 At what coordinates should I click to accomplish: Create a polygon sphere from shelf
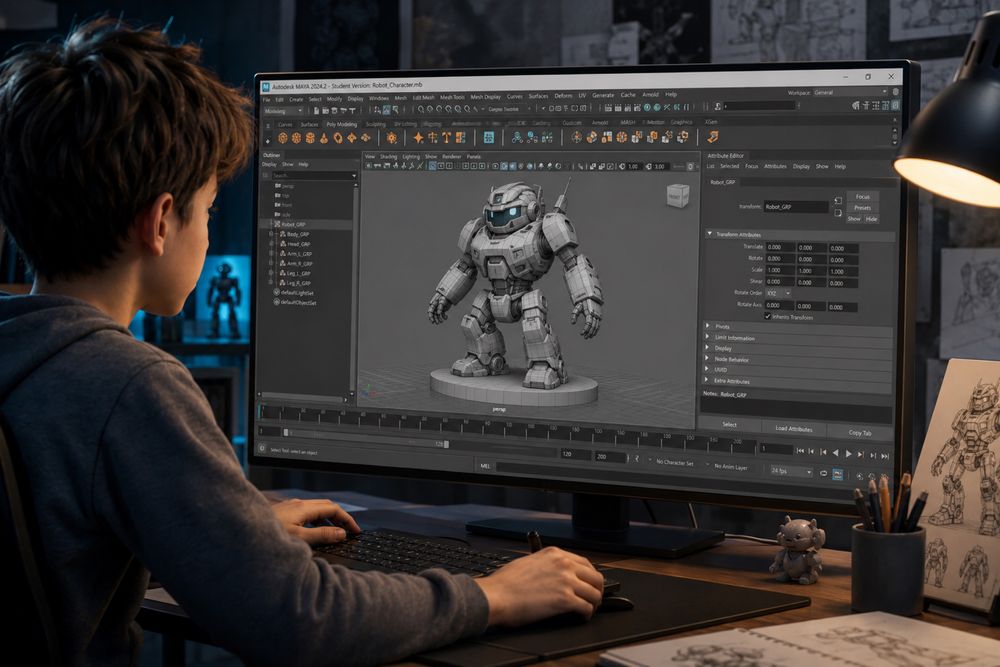(x=283, y=138)
